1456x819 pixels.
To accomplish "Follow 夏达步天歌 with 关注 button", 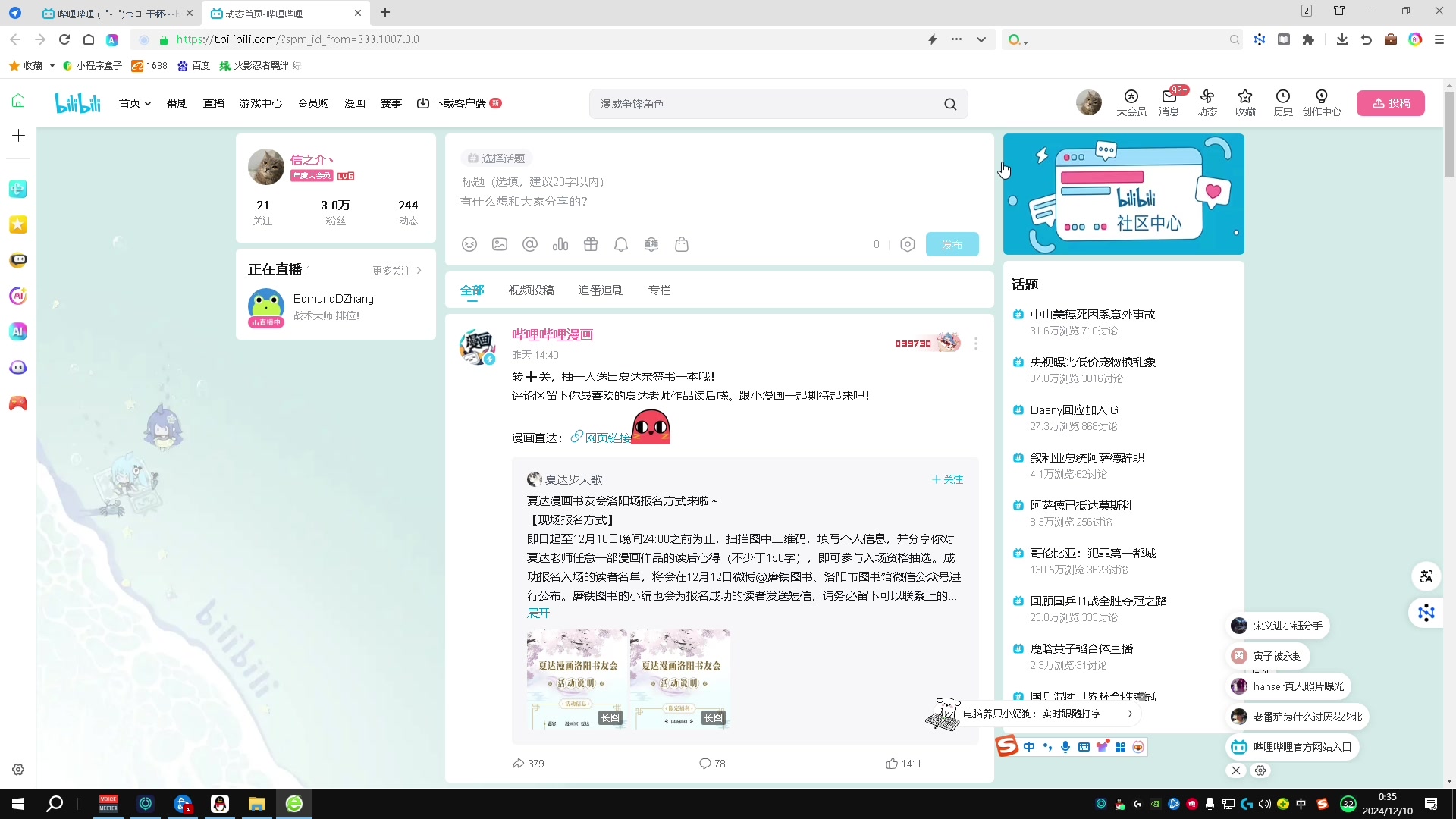I will coord(947,479).
